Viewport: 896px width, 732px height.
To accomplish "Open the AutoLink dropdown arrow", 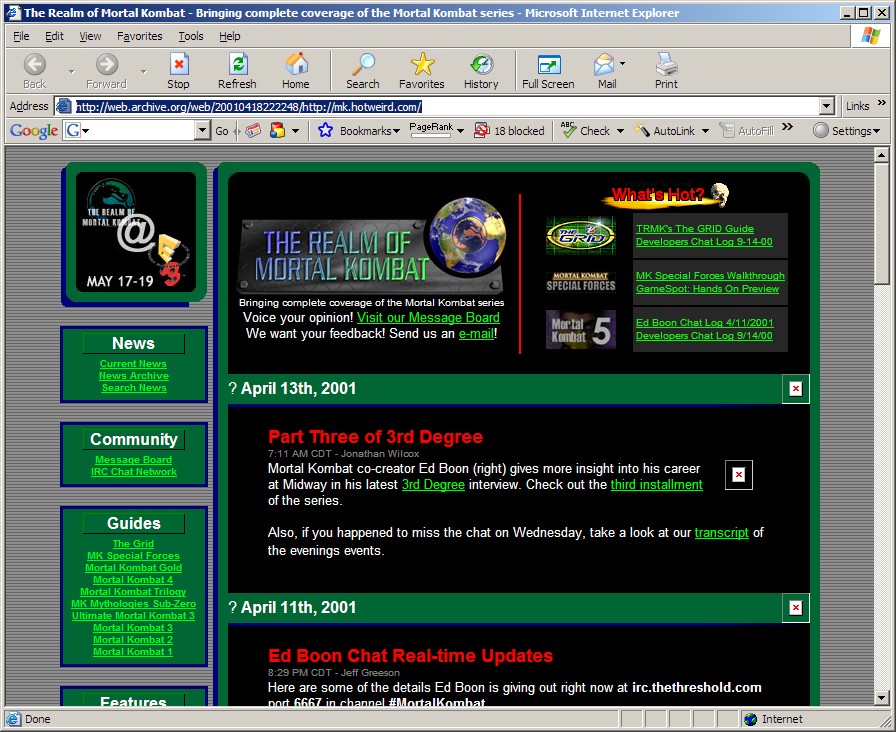I will 706,131.
